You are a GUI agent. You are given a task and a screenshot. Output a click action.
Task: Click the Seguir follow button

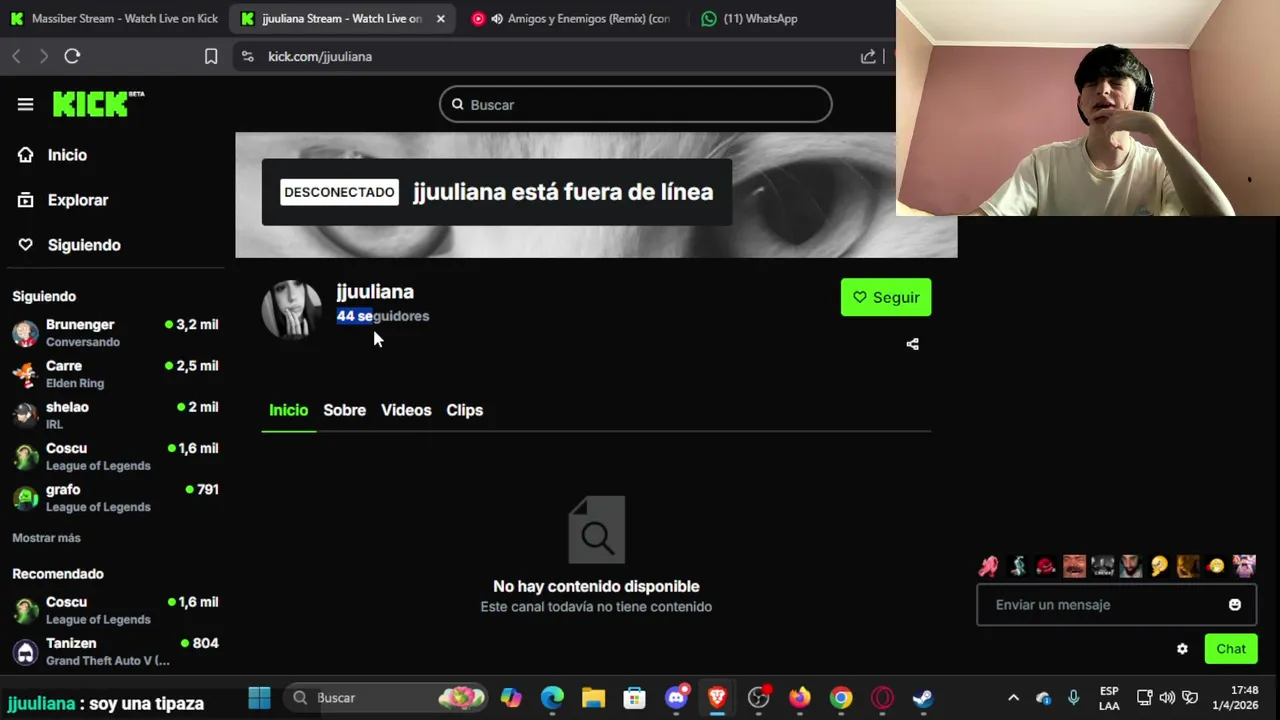[886, 297]
